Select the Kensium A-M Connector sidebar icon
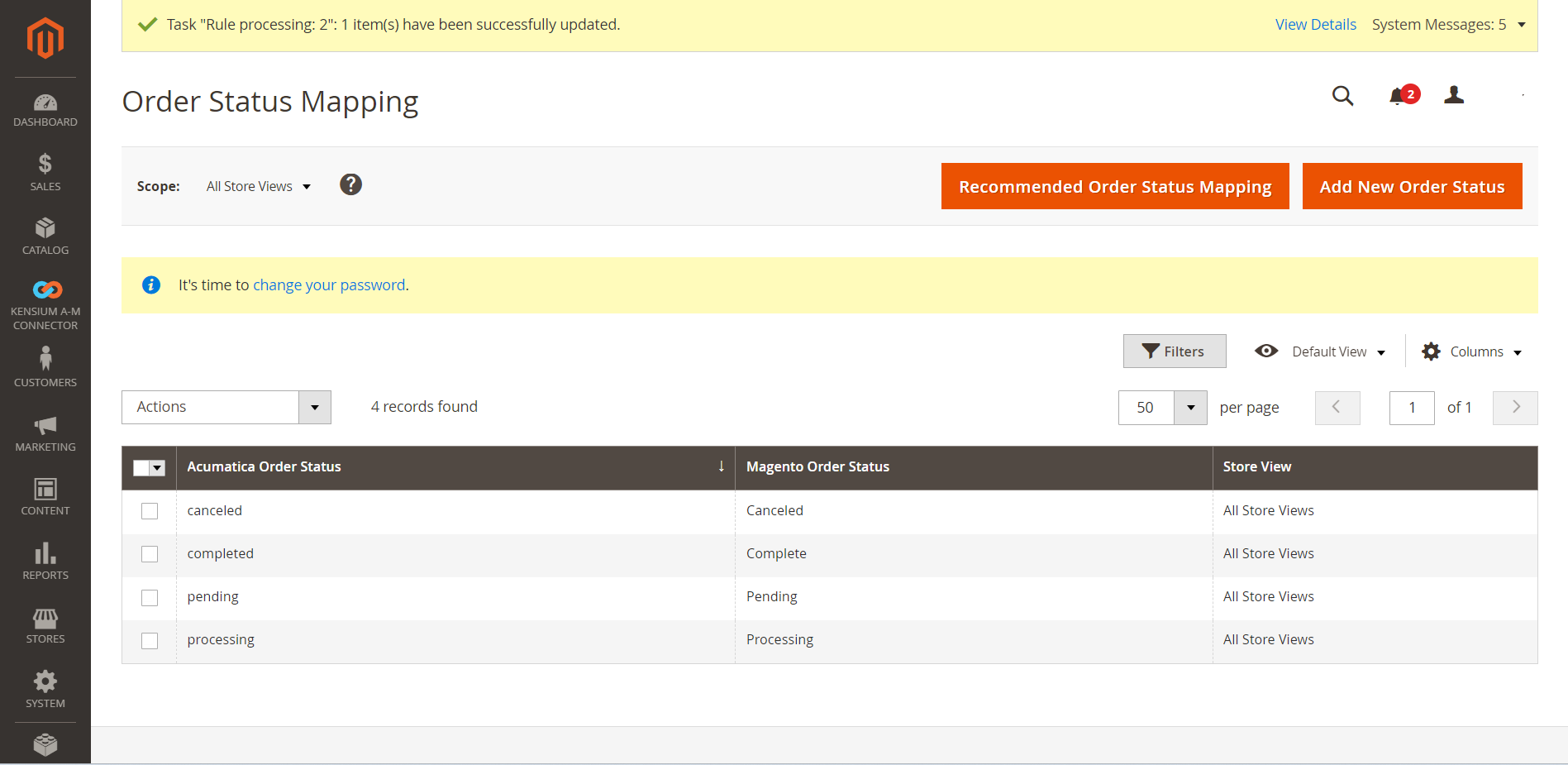1568x765 pixels. [x=45, y=289]
